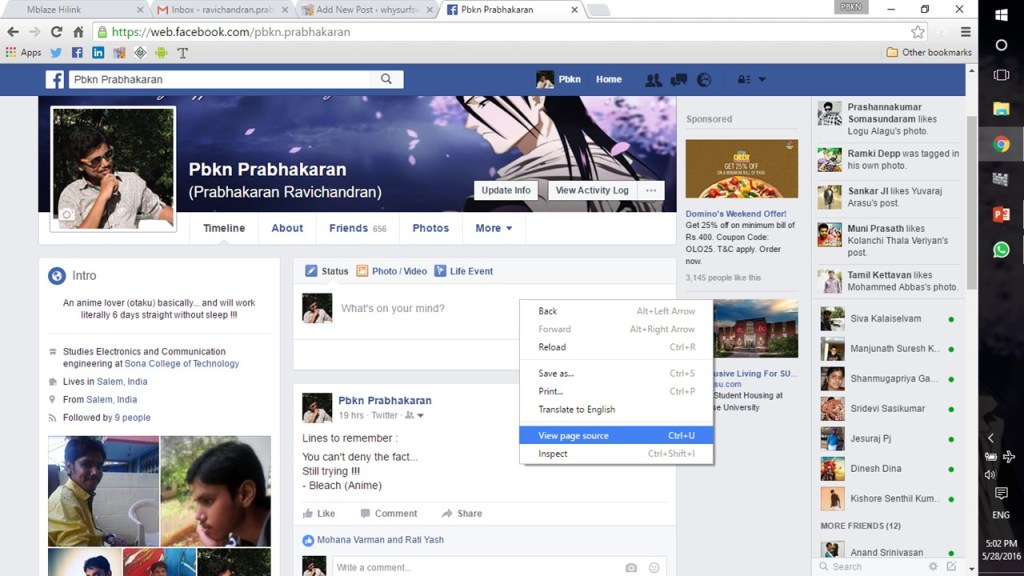Open chat settings gear in the chat sidebar

click(x=933, y=566)
